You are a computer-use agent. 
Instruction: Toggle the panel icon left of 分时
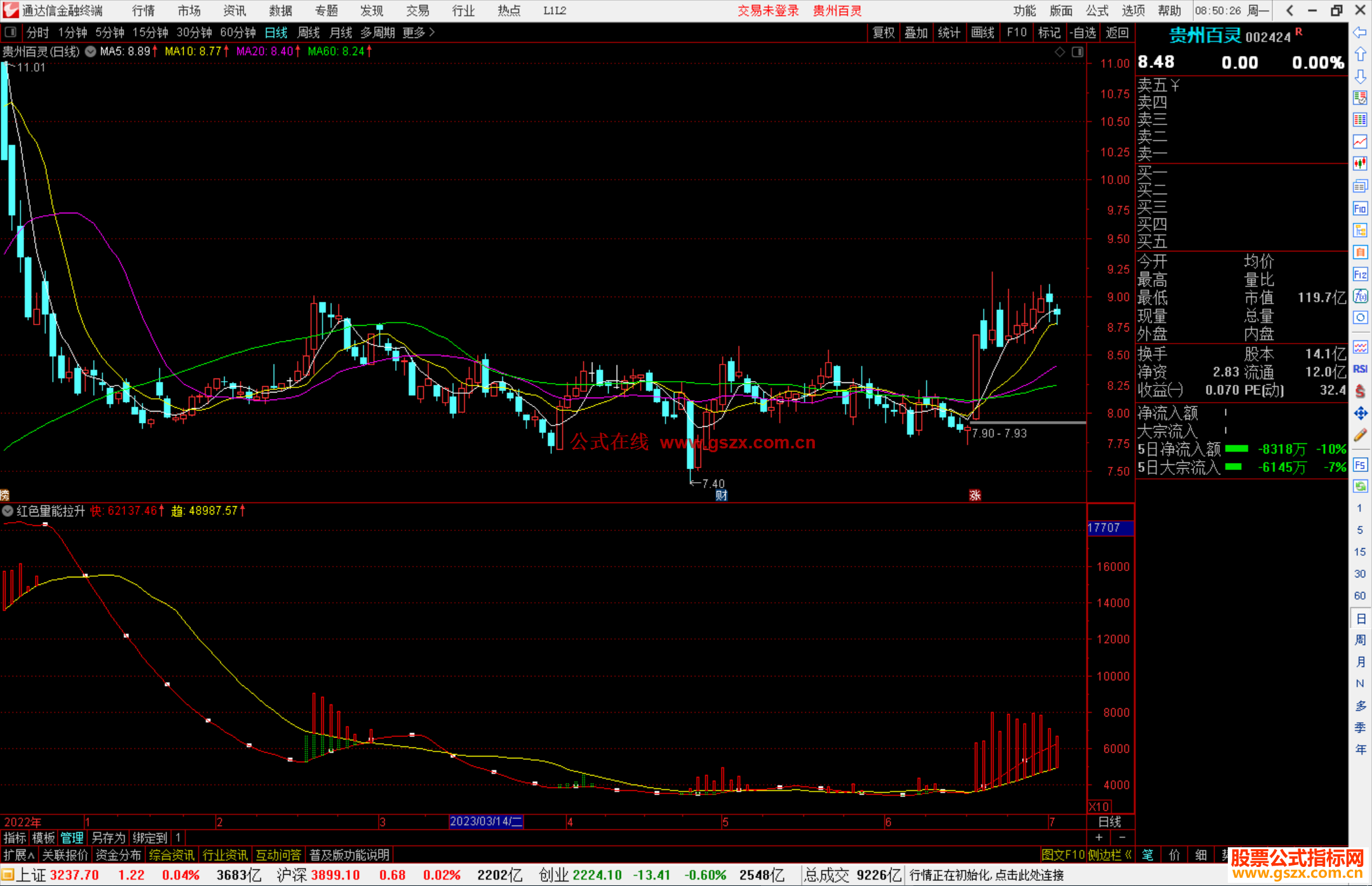pos(11,32)
